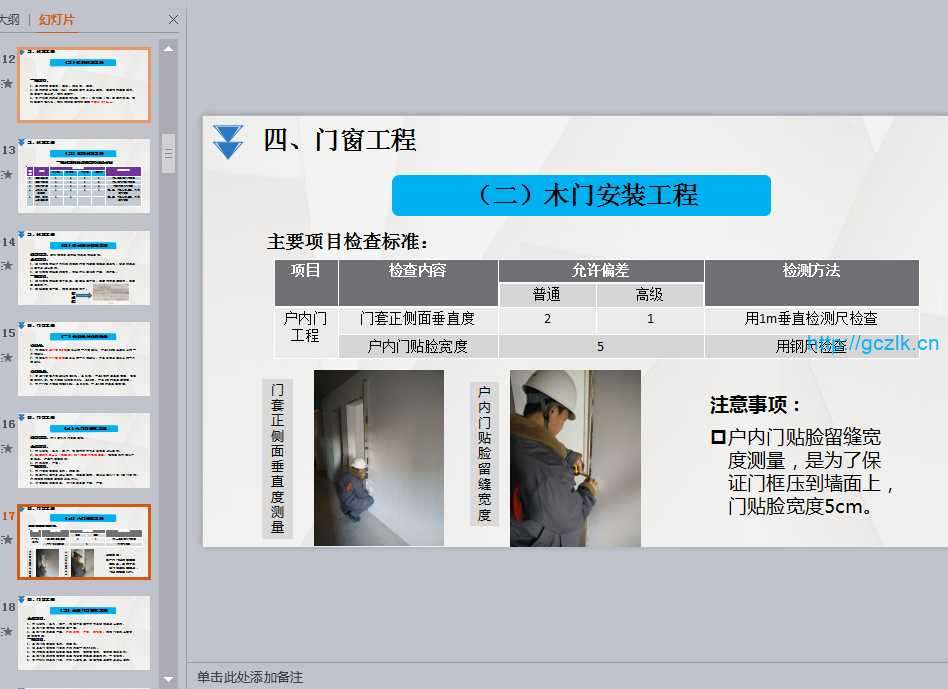
Task: Click the 四、门窗工程 slide title
Action: (340, 140)
